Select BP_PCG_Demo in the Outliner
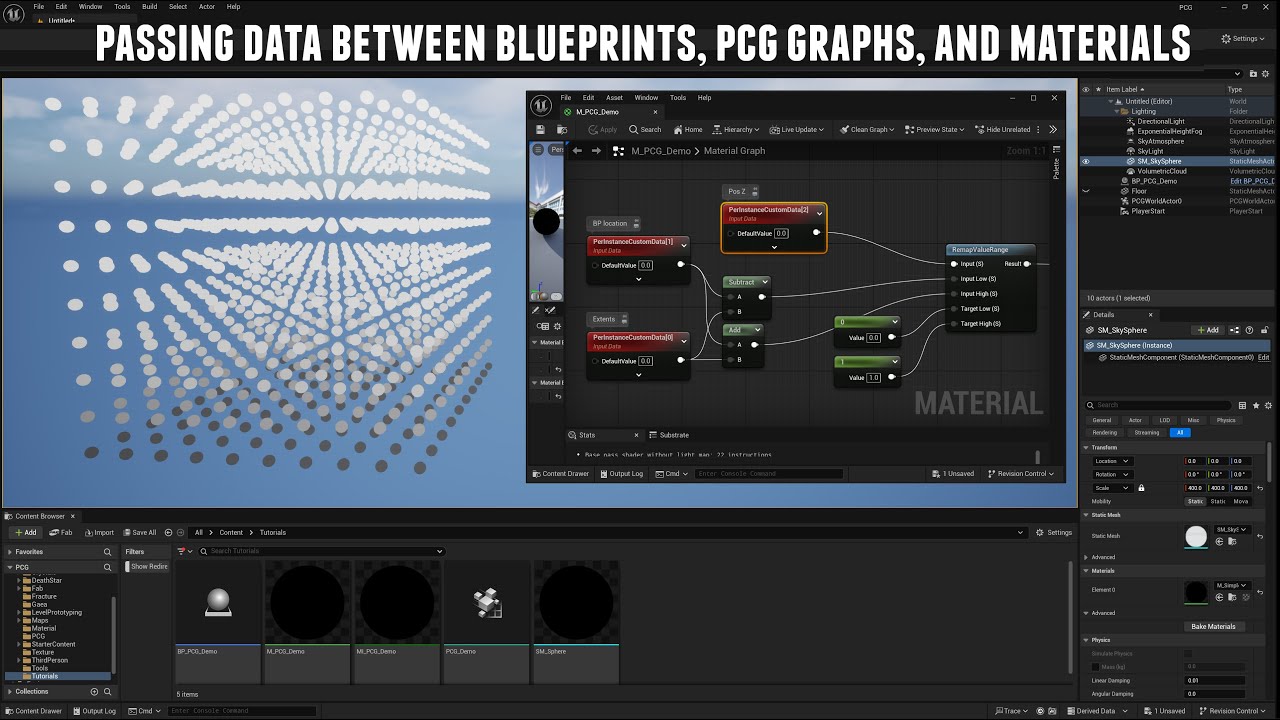This screenshot has width=1280, height=720. point(1154,181)
